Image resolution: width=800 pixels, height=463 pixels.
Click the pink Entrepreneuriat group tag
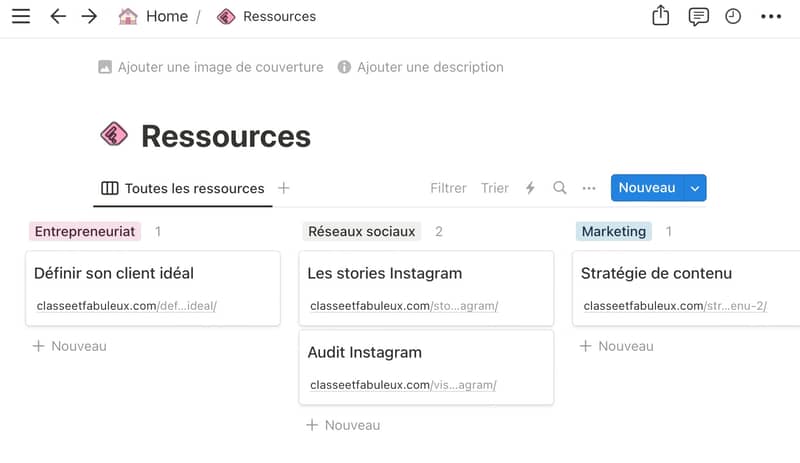click(85, 231)
